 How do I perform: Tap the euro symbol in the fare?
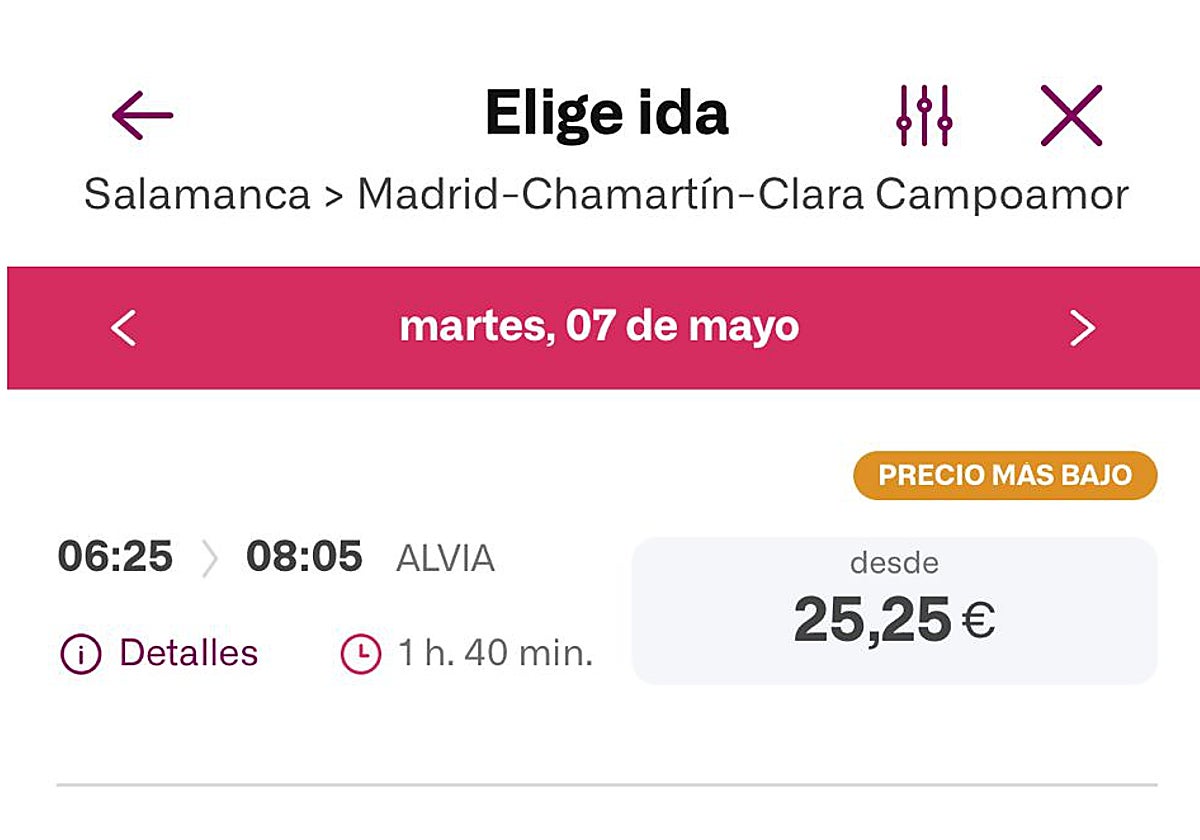(979, 621)
